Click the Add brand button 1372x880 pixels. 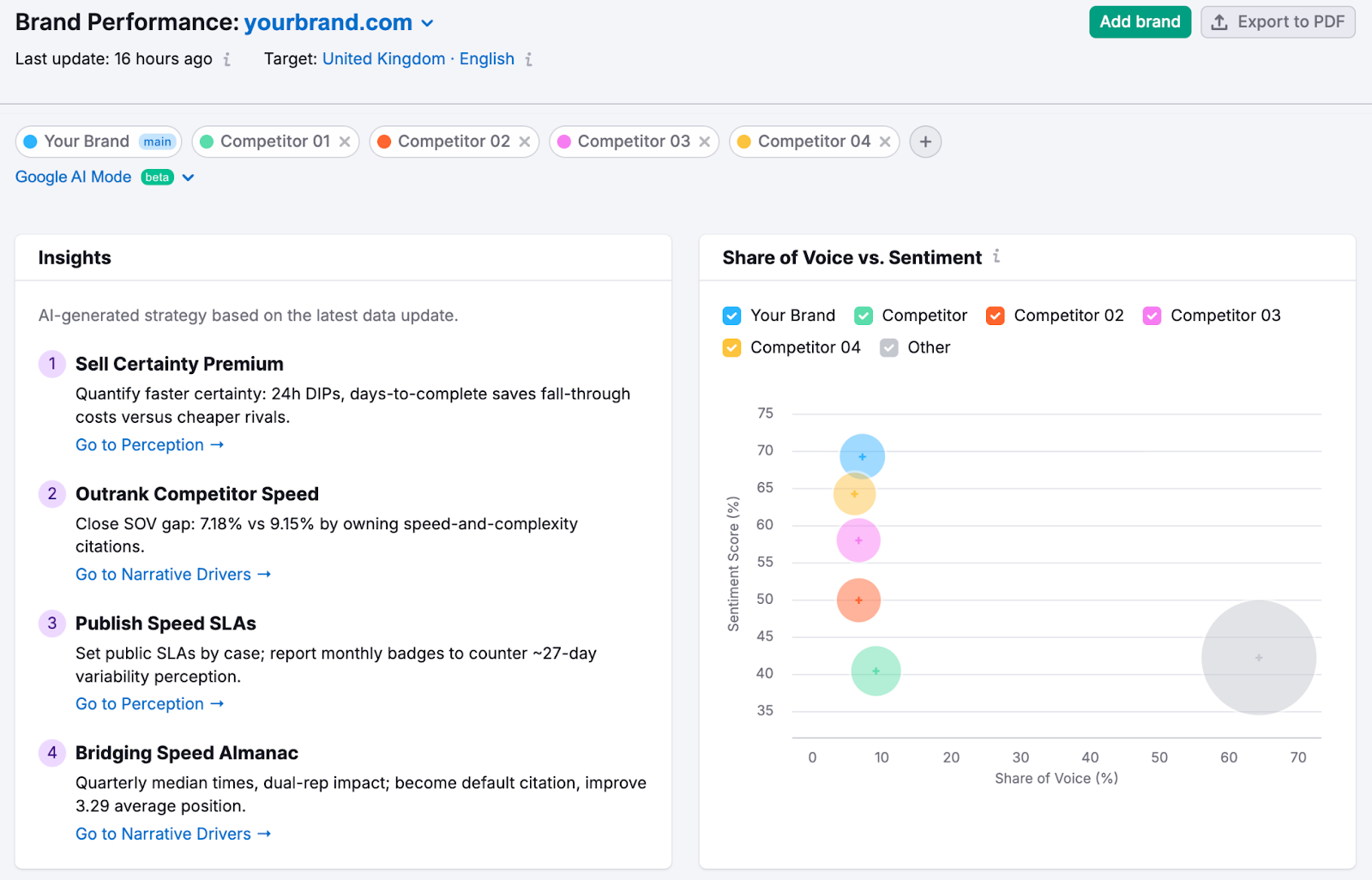(x=1140, y=22)
